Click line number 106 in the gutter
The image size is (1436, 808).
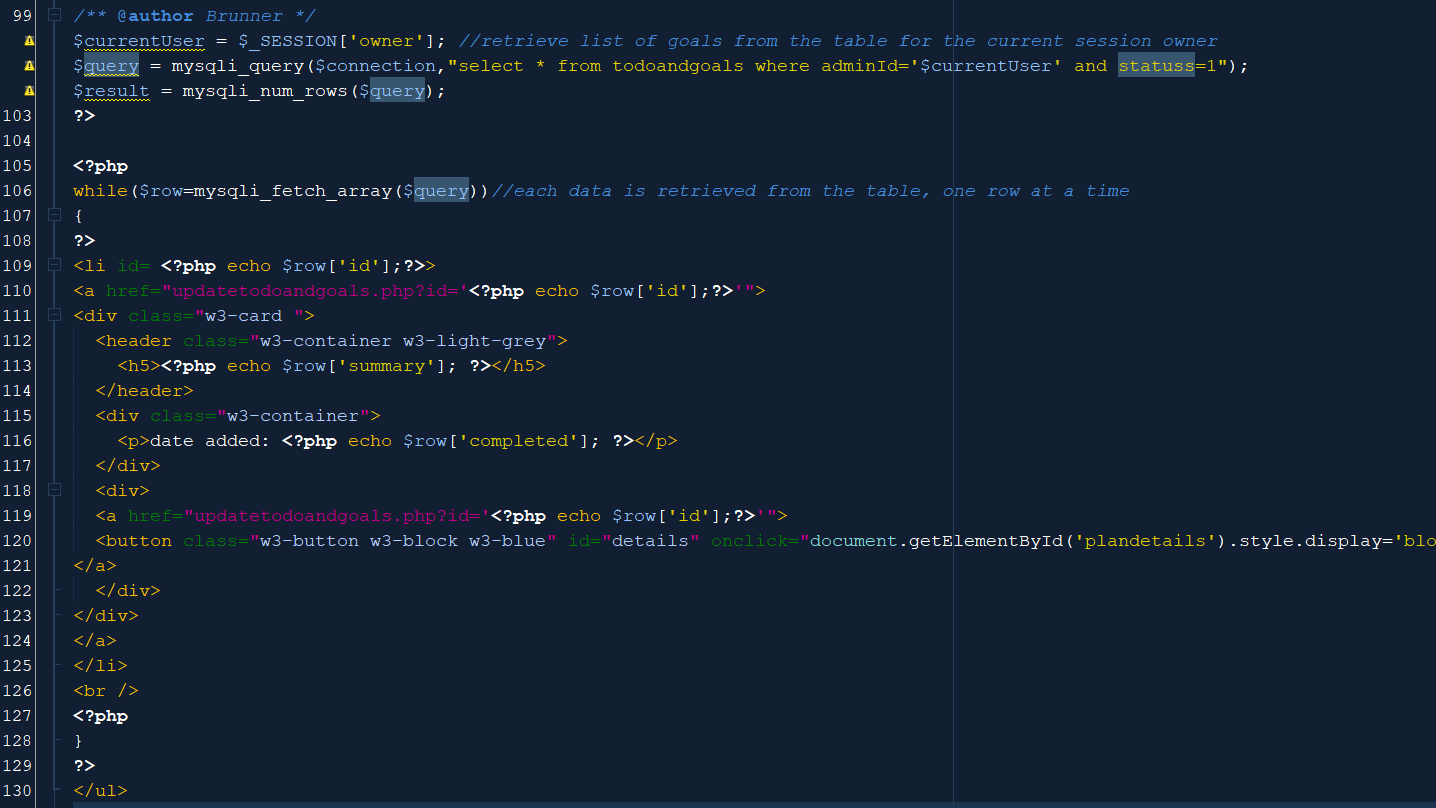(x=18, y=191)
